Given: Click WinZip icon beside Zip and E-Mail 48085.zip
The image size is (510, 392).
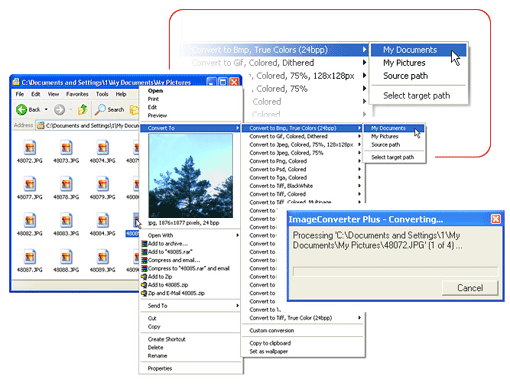Looking at the screenshot, I should coord(144,293).
